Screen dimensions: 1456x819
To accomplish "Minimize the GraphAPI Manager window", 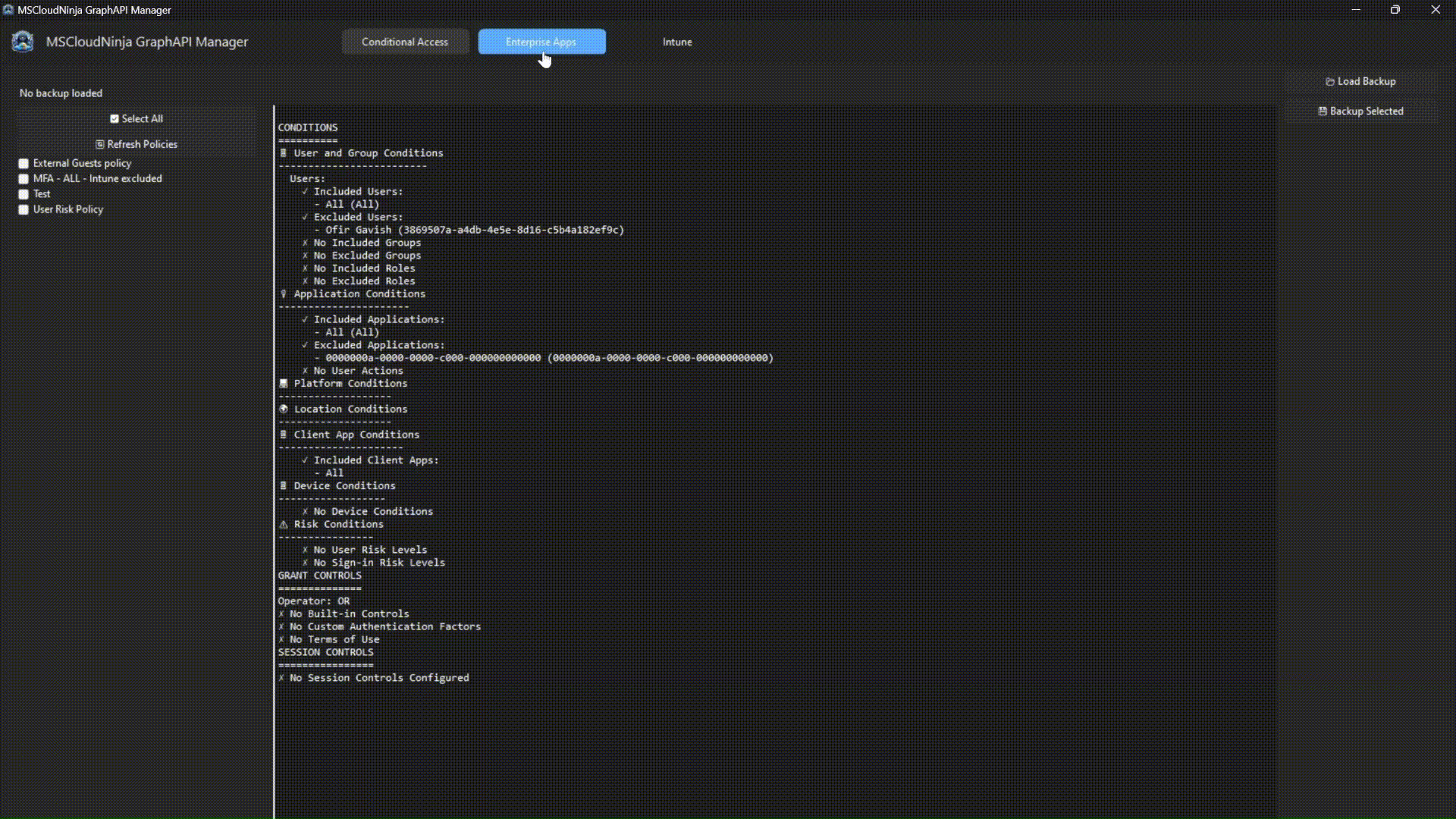I will tap(1356, 10).
